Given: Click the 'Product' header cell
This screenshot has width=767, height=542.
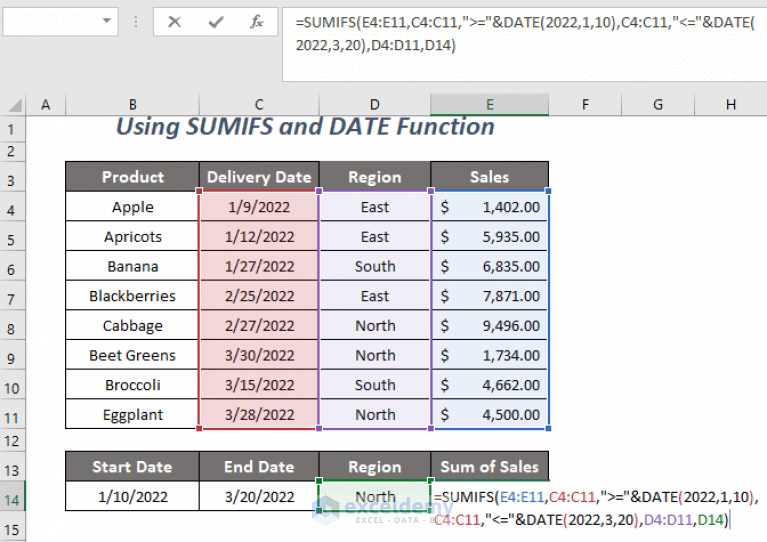Looking at the screenshot, I should pyautogui.click(x=133, y=177).
